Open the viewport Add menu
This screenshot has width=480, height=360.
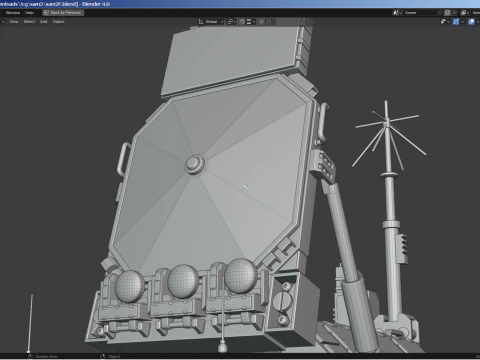(44, 22)
